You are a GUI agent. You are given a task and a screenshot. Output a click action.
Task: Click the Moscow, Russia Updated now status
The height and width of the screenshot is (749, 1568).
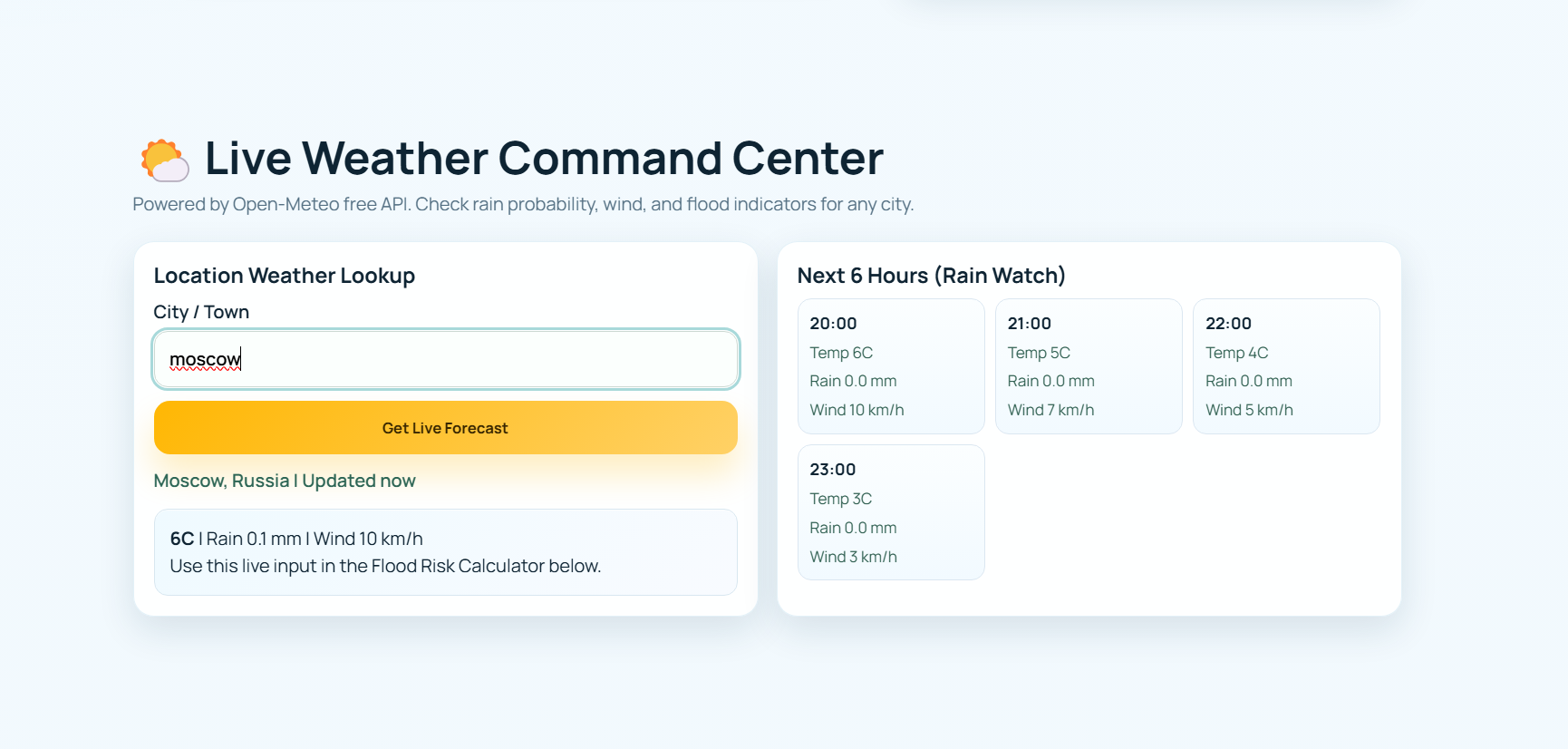pos(285,481)
